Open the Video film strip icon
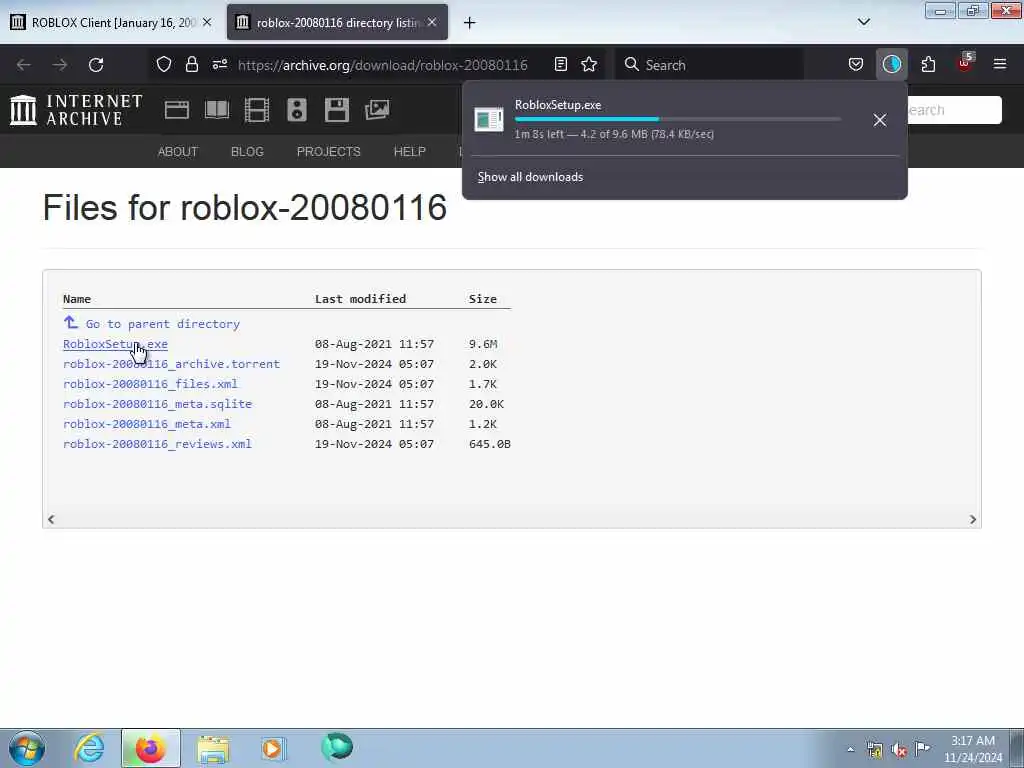The height and width of the screenshot is (768, 1024). 257,110
